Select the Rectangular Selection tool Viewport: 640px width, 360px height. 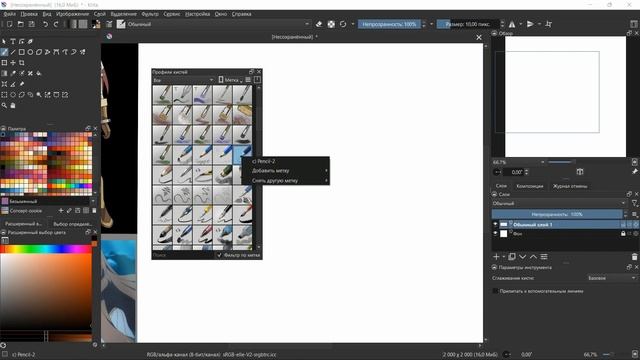tap(4, 95)
